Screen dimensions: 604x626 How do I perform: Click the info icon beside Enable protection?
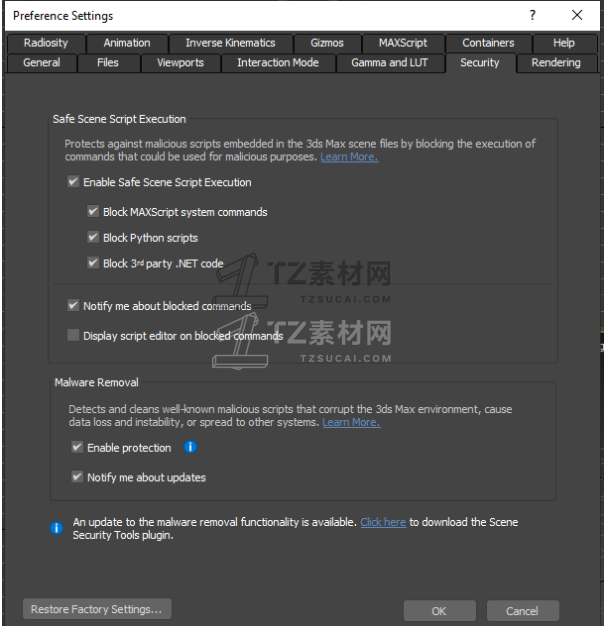[190, 447]
